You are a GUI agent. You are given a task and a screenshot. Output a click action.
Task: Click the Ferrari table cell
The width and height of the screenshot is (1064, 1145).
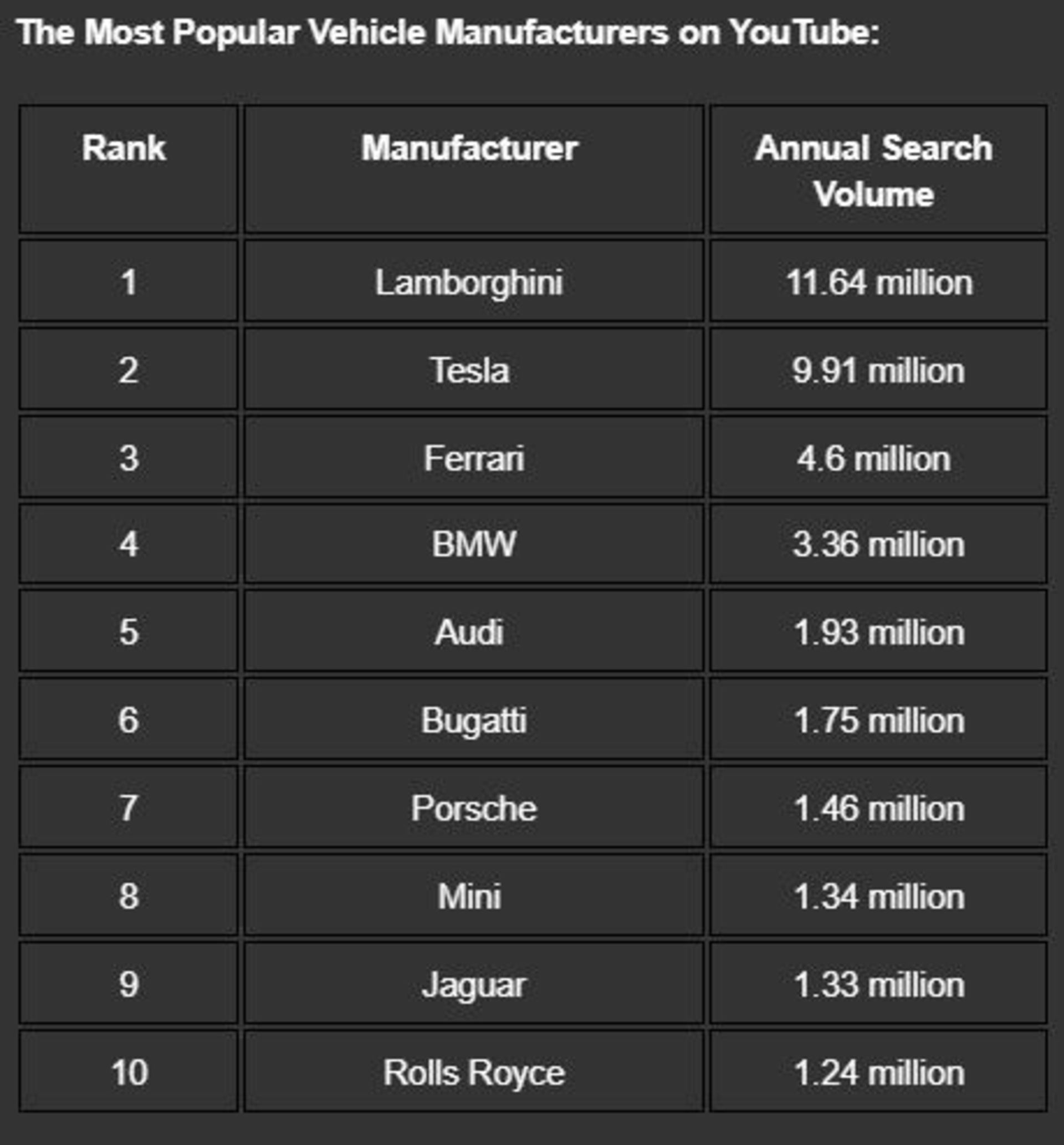[x=473, y=458]
